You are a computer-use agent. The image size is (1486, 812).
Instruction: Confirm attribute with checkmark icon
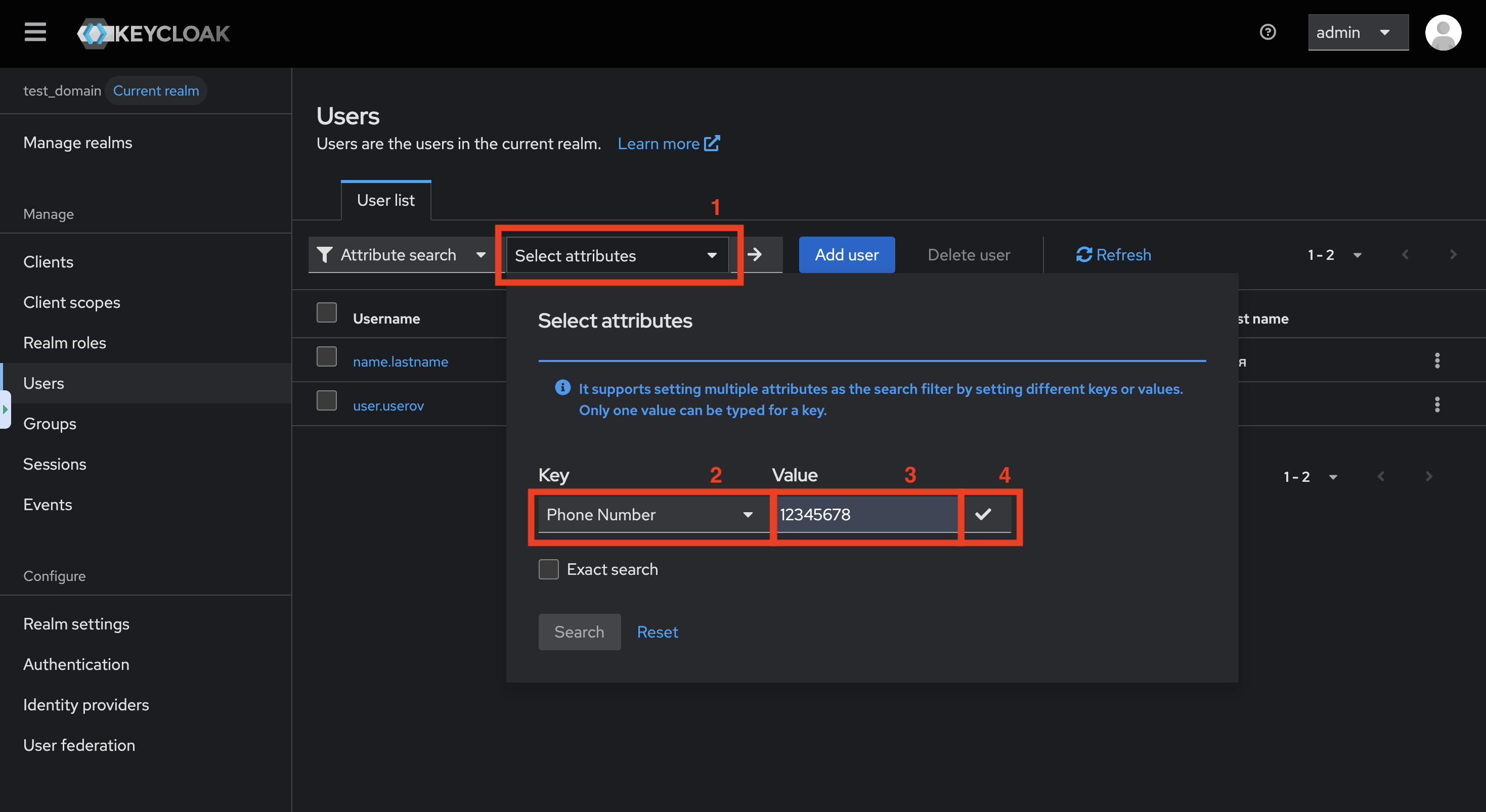983,514
